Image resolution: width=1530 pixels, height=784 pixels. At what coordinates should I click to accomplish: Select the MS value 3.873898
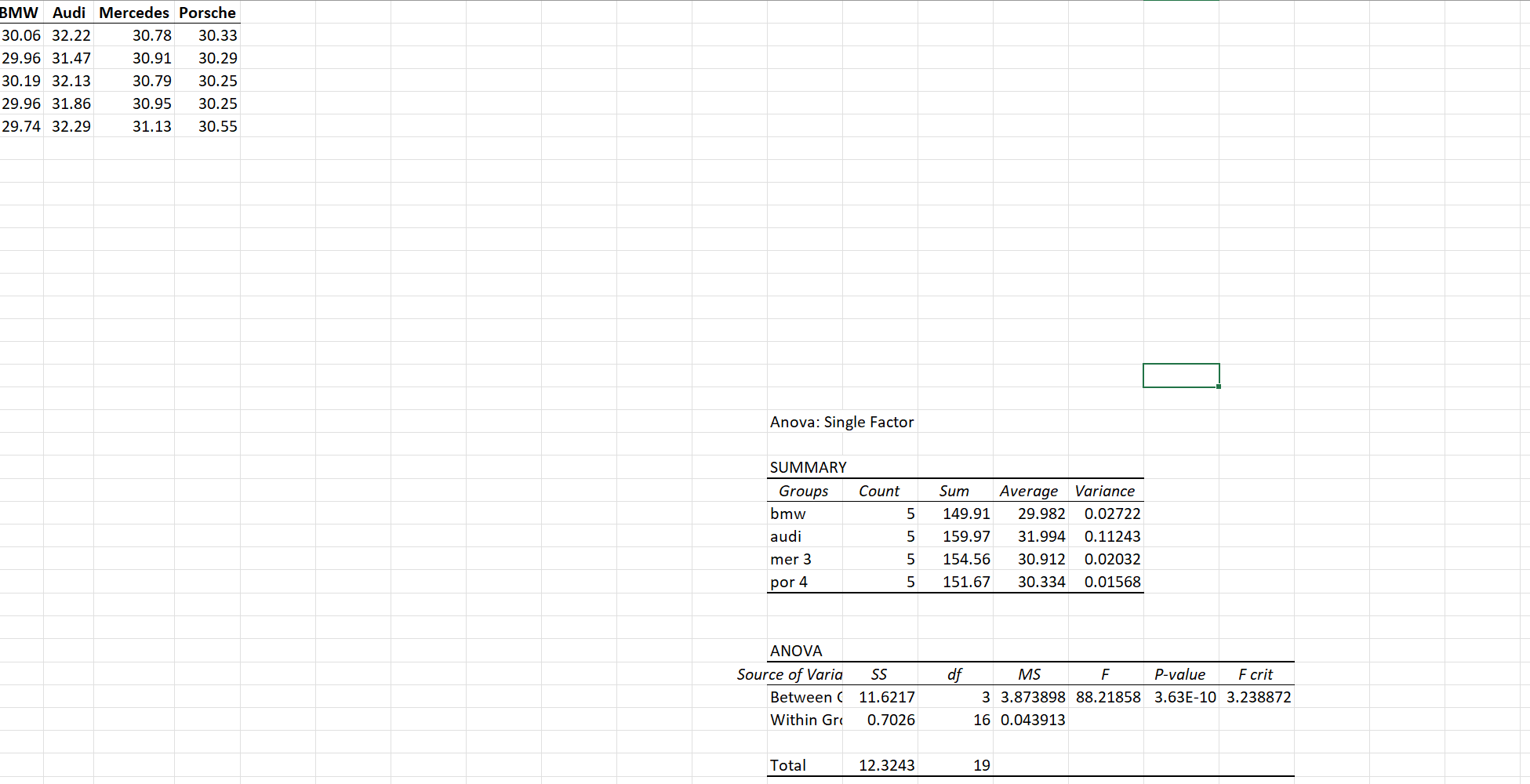[x=1030, y=697]
